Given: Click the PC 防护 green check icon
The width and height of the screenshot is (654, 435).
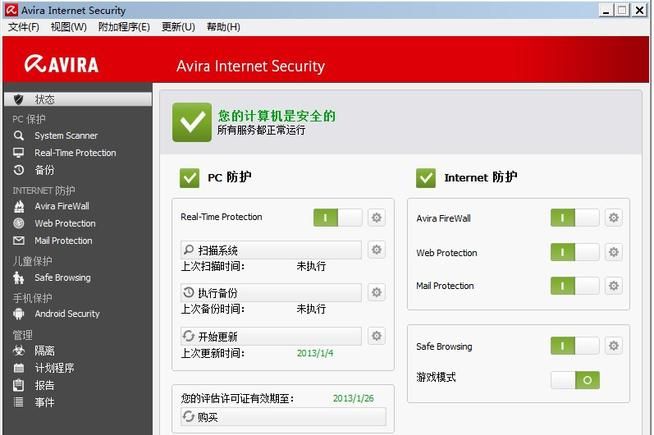Looking at the screenshot, I should click(x=189, y=178).
